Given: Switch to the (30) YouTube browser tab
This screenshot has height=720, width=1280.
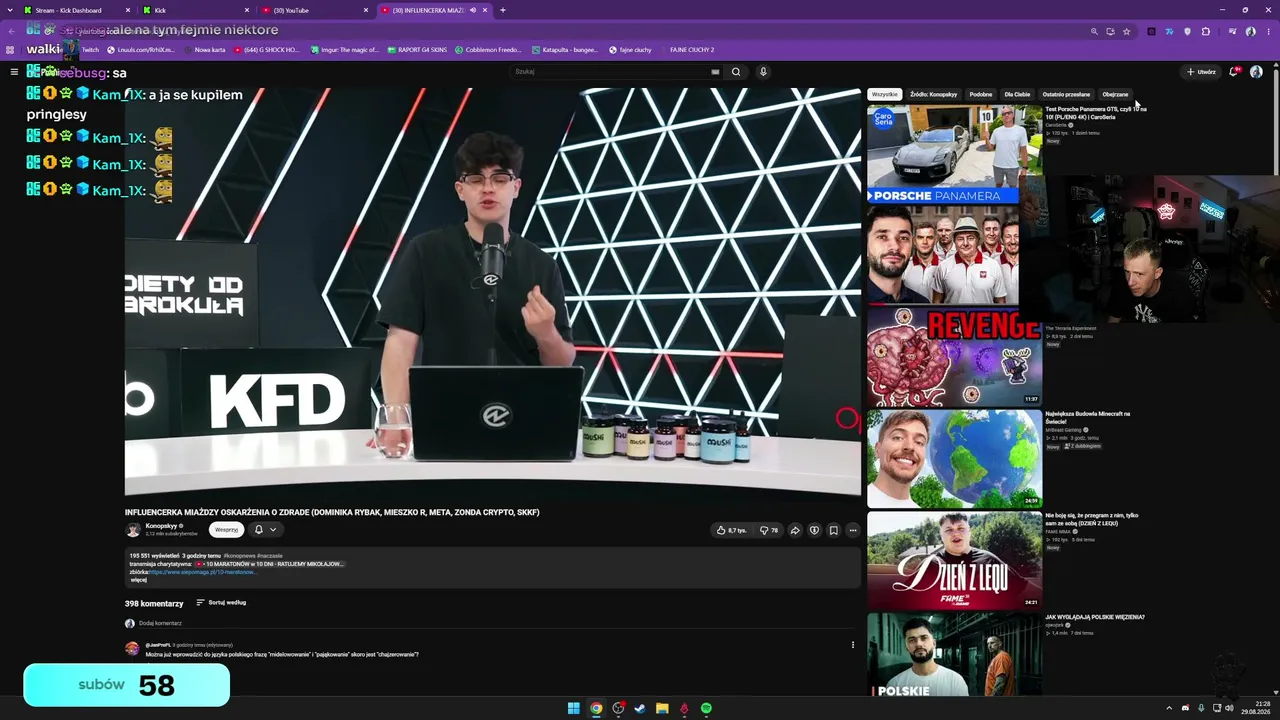Looking at the screenshot, I should (314, 10).
